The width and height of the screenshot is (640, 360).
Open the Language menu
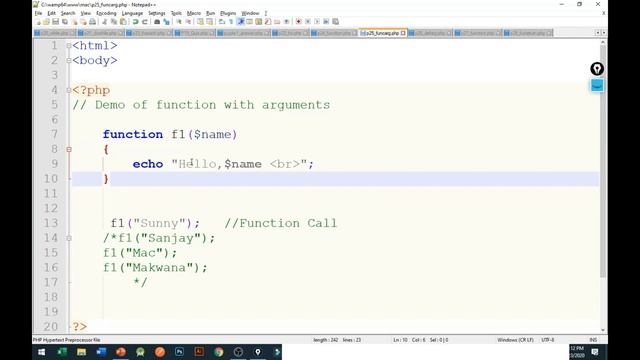tap(132, 13)
